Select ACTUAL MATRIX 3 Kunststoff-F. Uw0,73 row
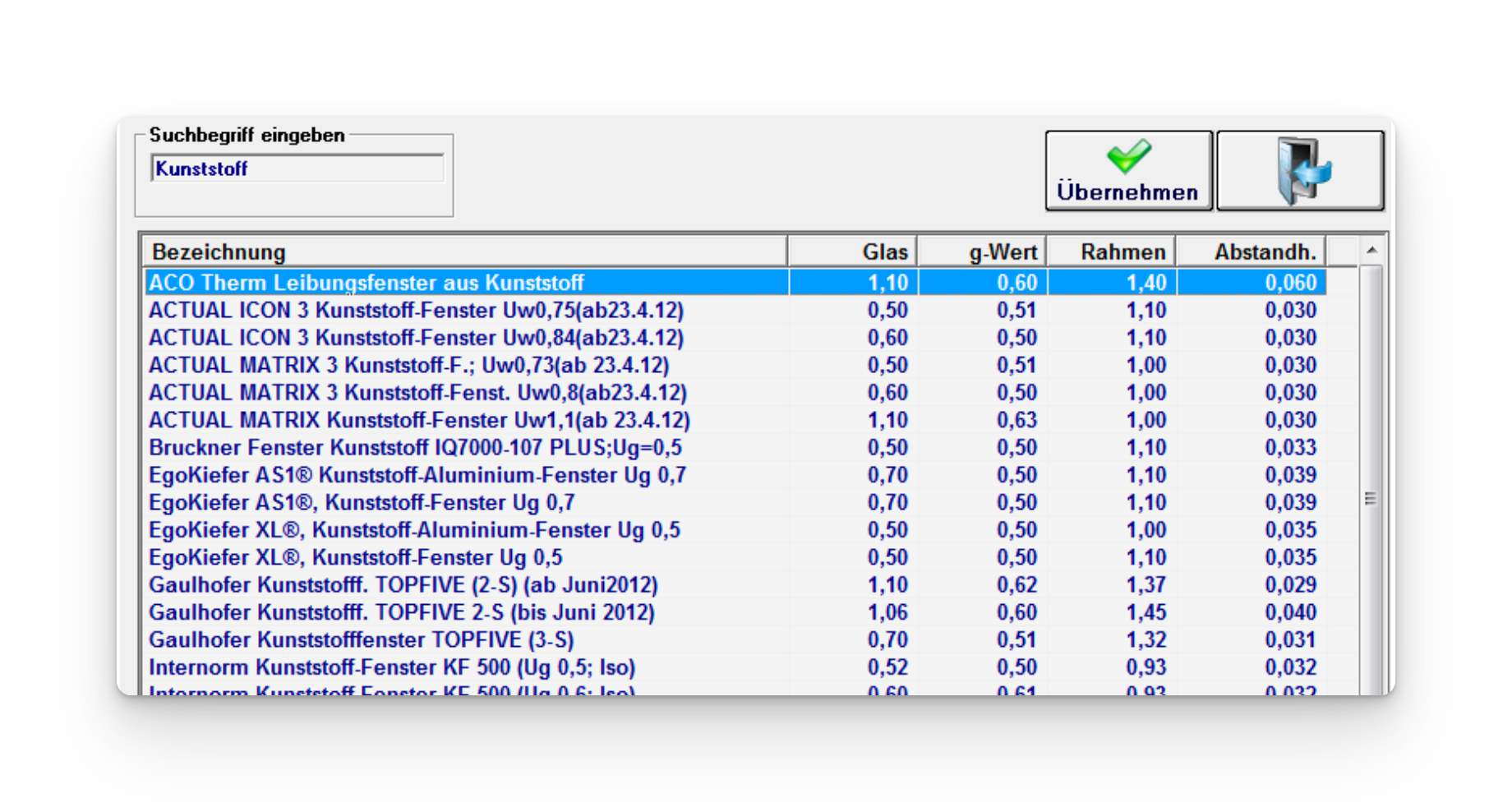Viewport: 1512px width, 812px height. click(408, 365)
